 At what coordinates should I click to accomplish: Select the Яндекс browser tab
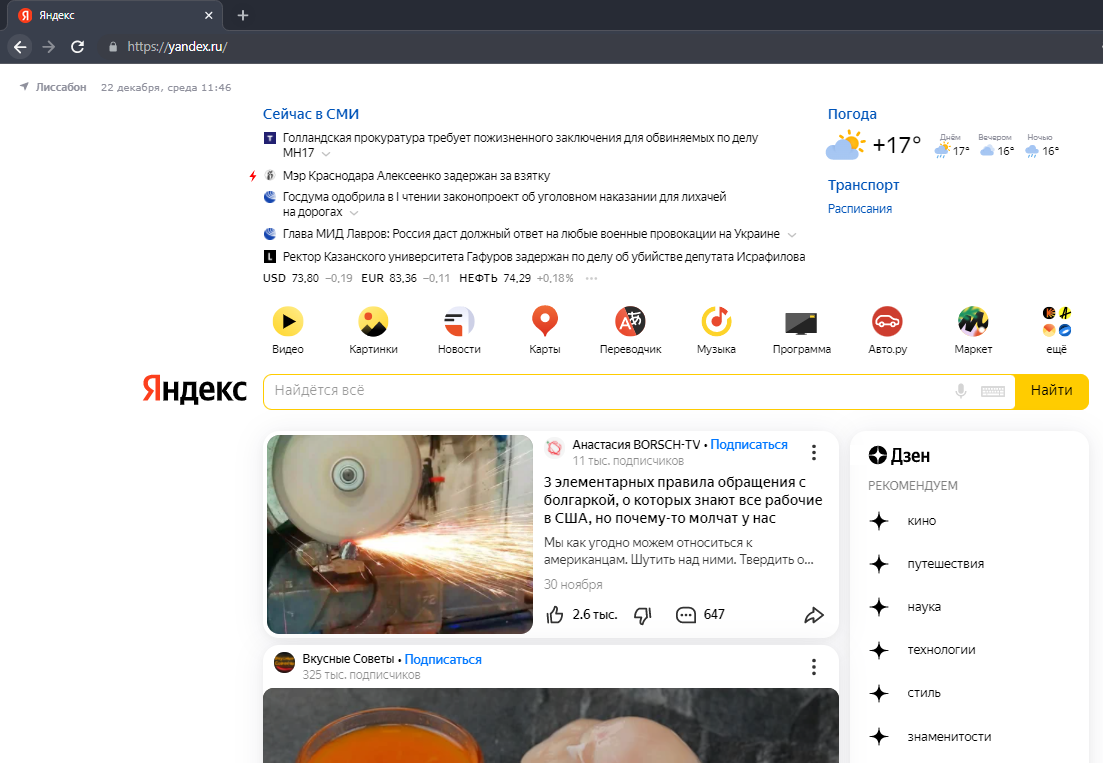click(x=115, y=15)
